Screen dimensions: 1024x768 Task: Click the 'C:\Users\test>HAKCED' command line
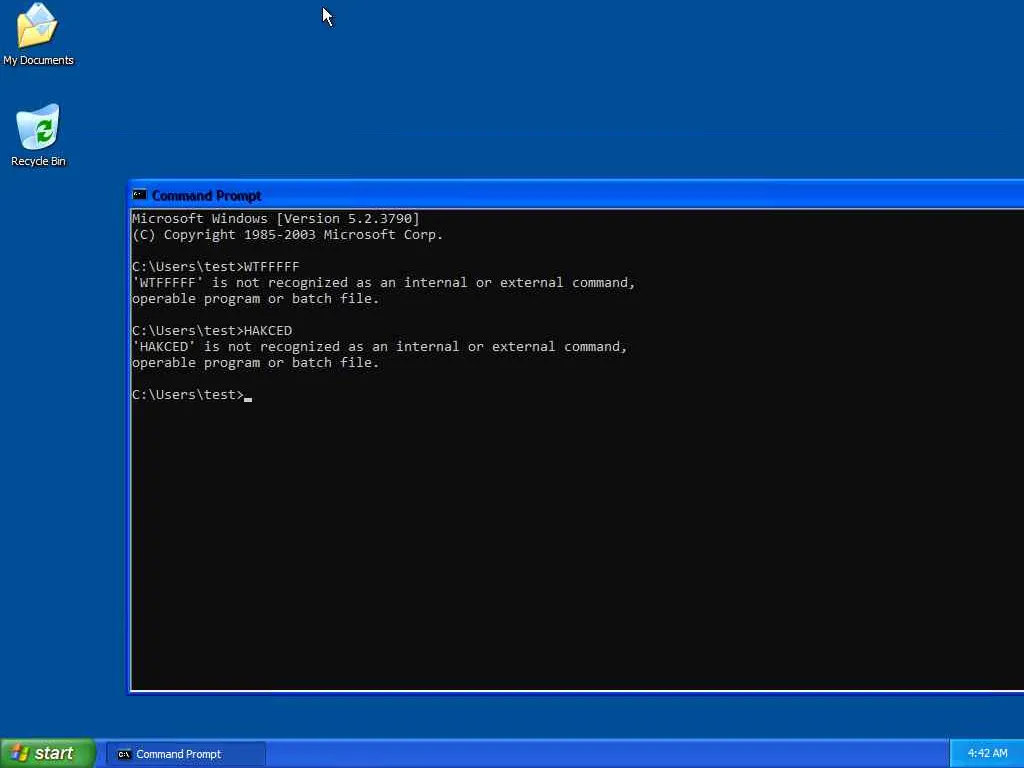(212, 330)
